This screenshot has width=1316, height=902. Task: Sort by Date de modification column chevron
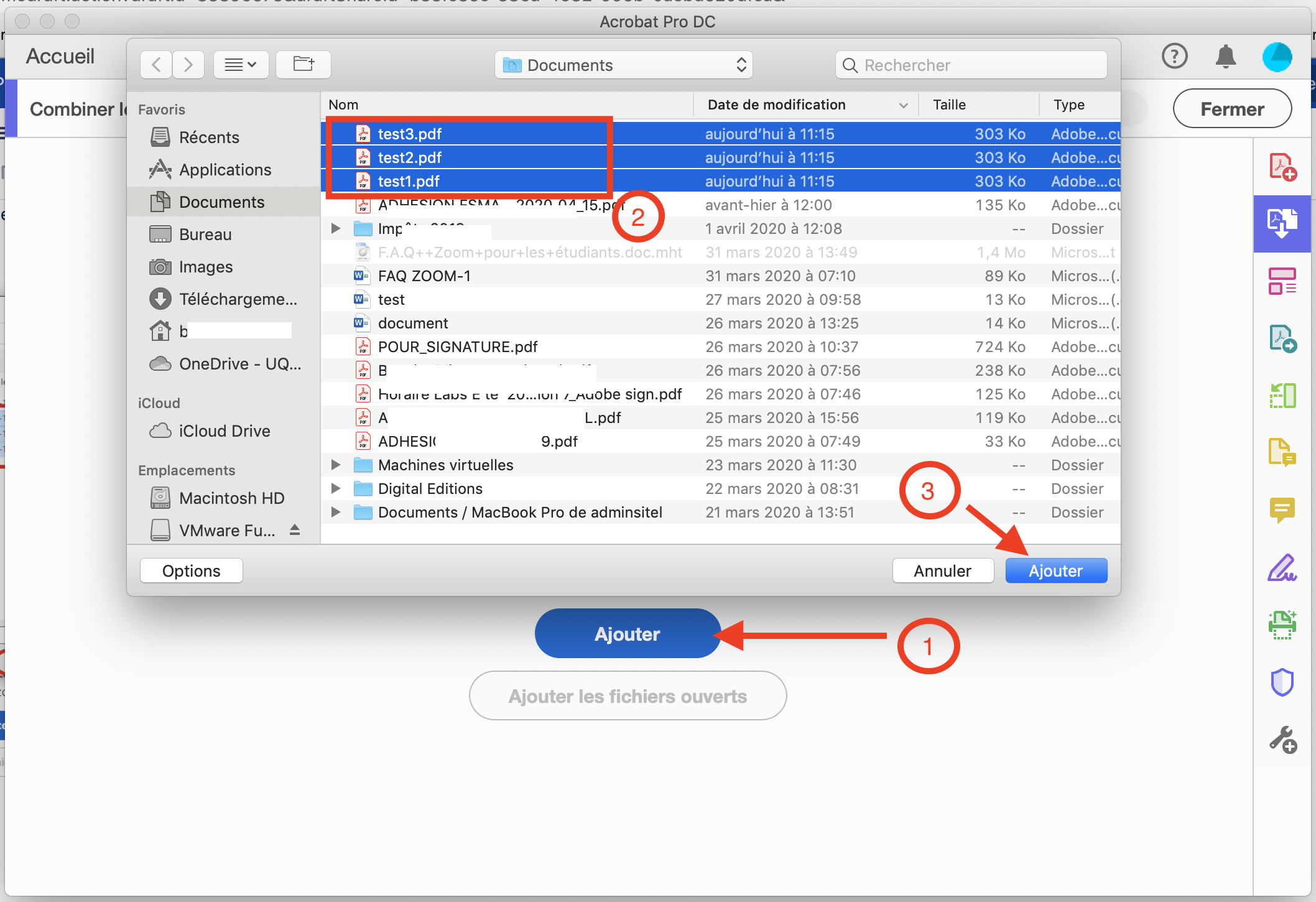[903, 105]
